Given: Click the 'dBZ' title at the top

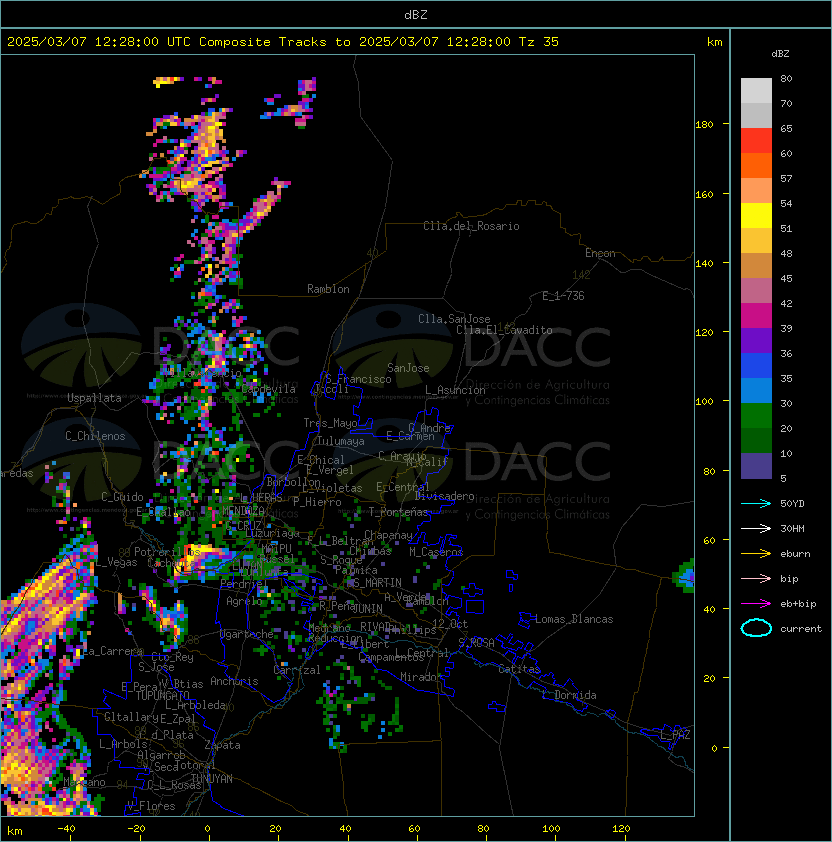Looking at the screenshot, I should (416, 14).
